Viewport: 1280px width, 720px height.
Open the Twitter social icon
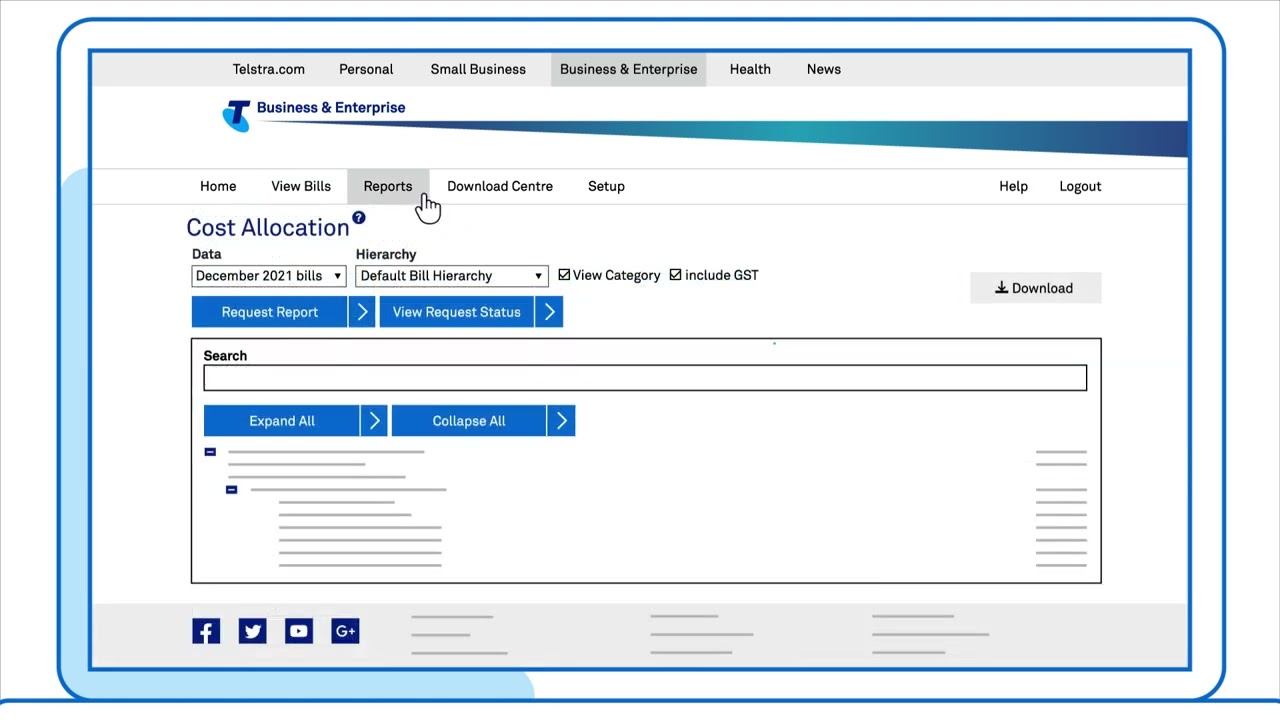[252, 631]
